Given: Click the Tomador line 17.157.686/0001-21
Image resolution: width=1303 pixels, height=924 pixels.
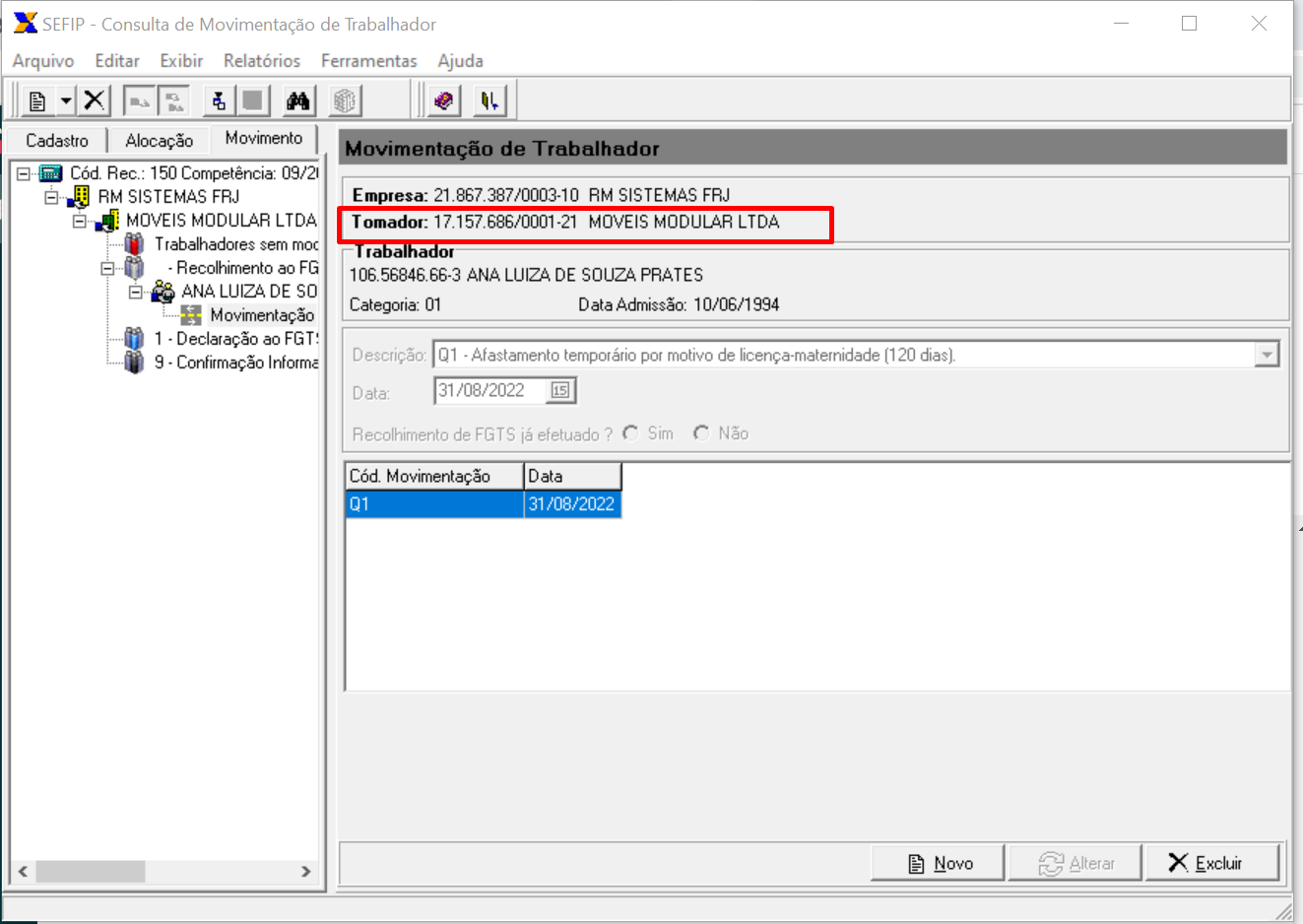Looking at the screenshot, I should click(566, 222).
